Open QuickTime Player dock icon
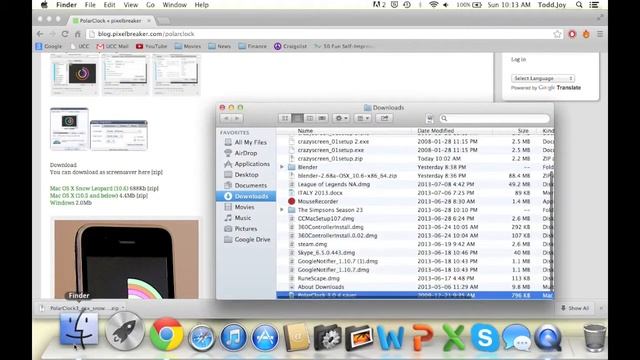Screen dimensions: 640x360 (x=548, y=338)
